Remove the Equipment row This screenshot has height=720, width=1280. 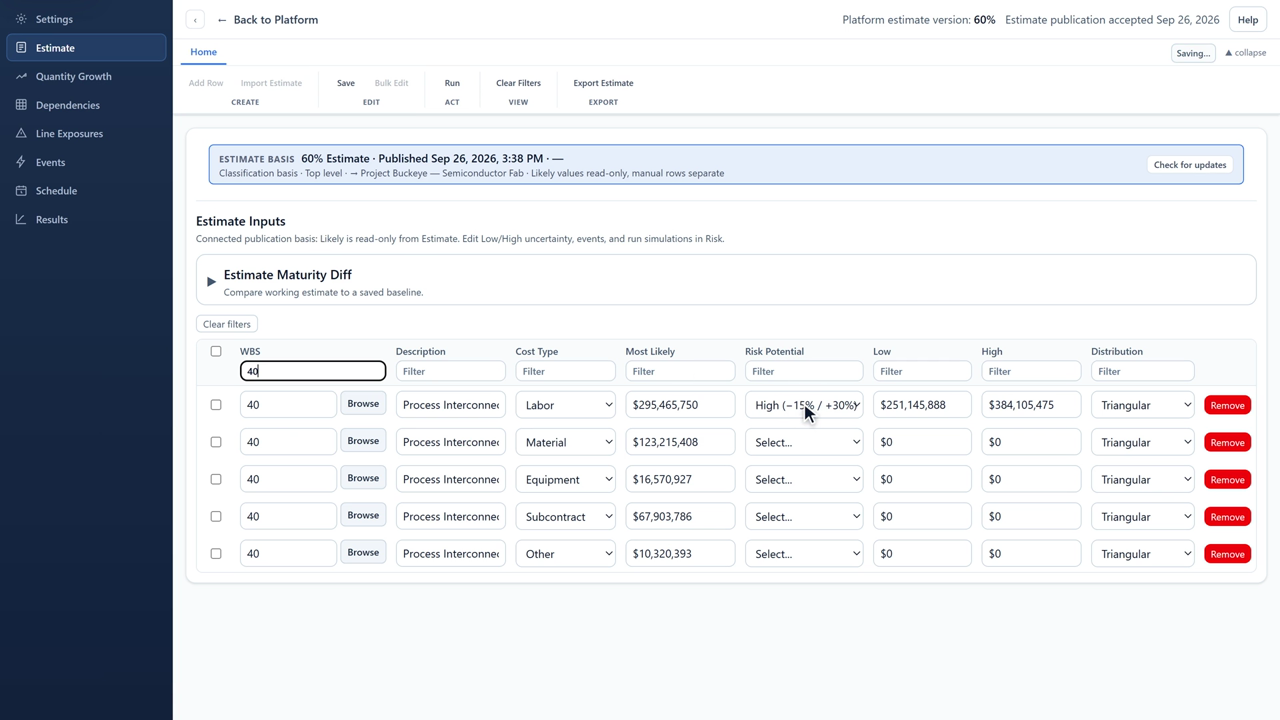coord(1227,480)
